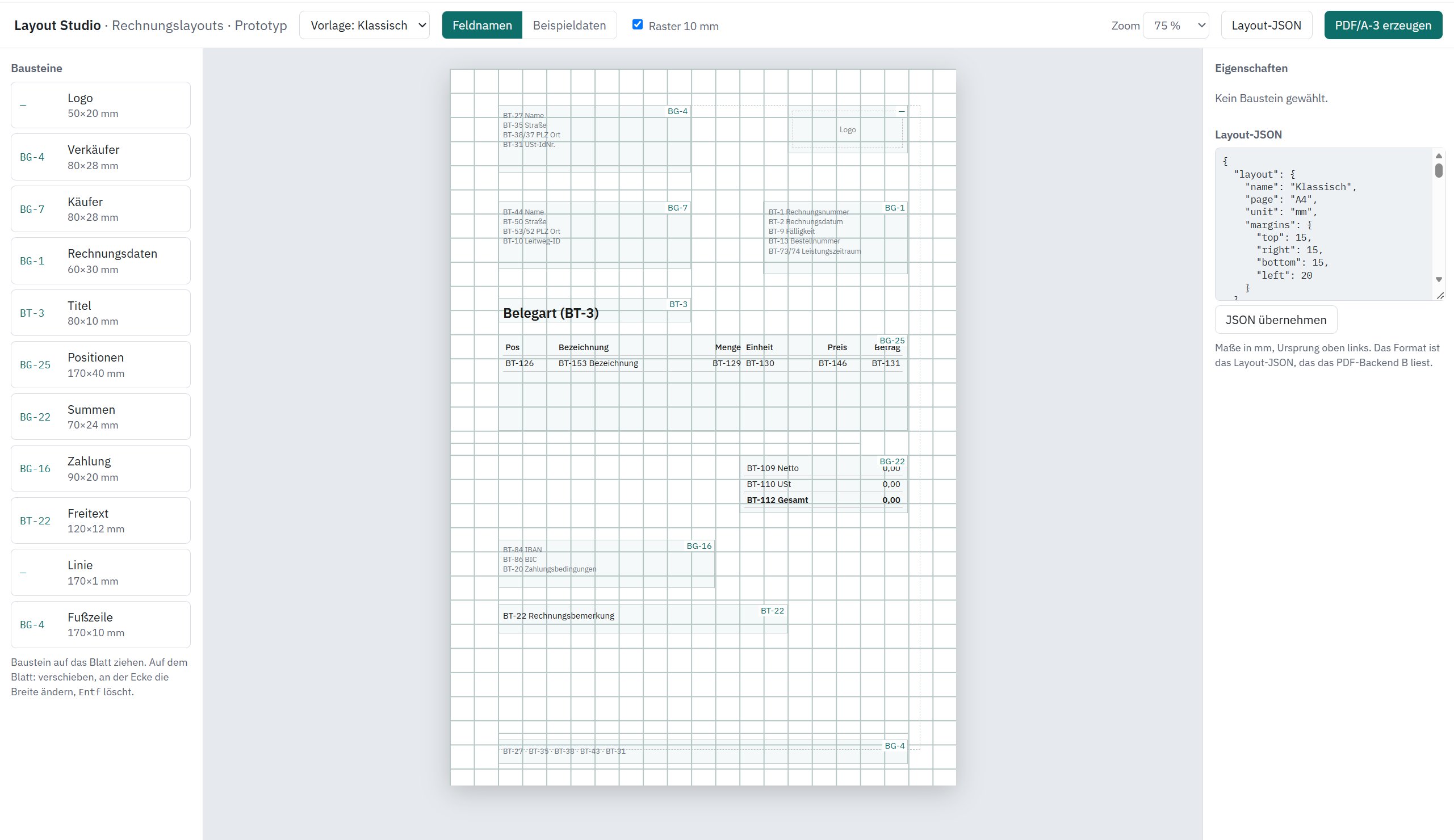Click the JSON textarea scroll-up arrow
This screenshot has height=840, width=1454.
1439,156
